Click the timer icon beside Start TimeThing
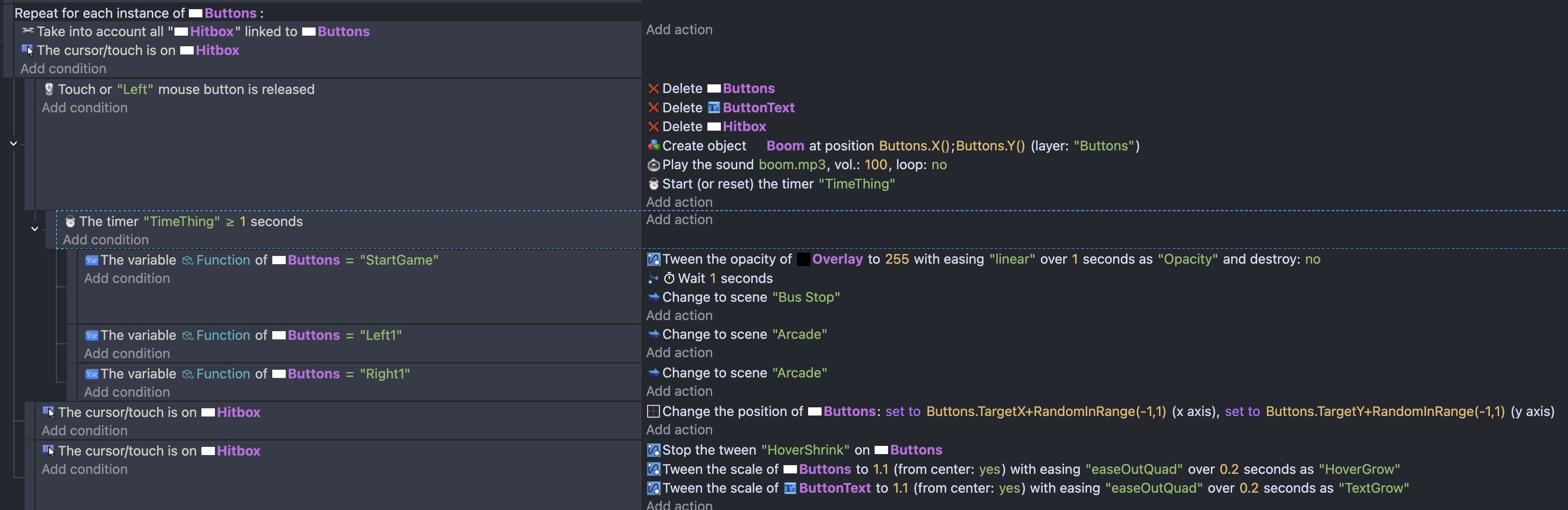This screenshot has width=1568, height=510. (x=653, y=184)
